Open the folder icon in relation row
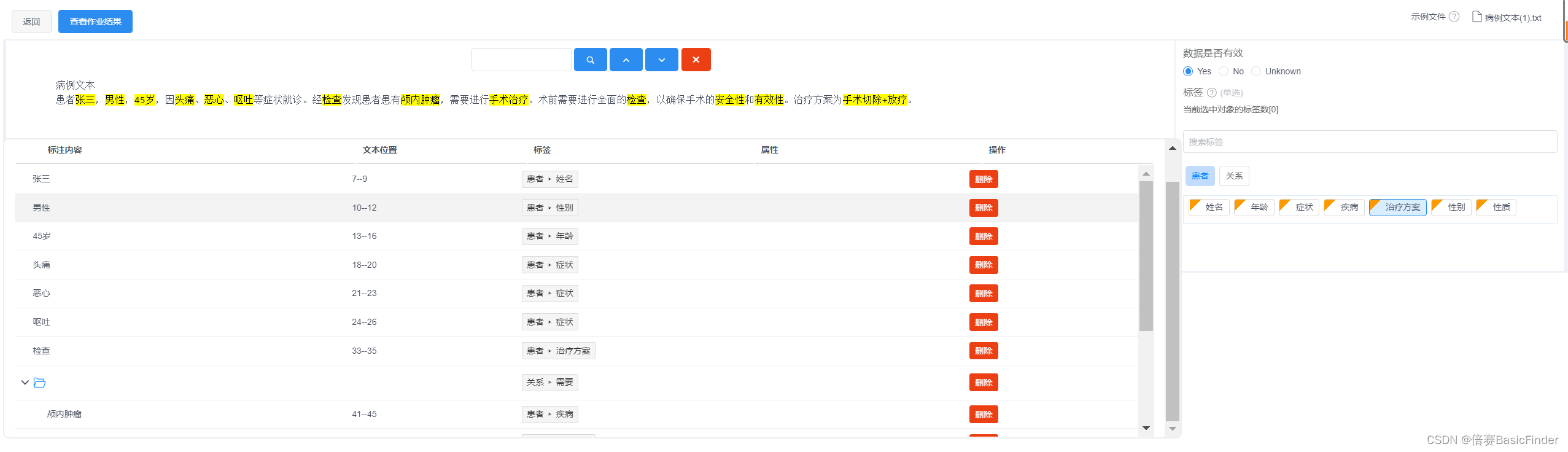The width and height of the screenshot is (1568, 452). (x=40, y=383)
